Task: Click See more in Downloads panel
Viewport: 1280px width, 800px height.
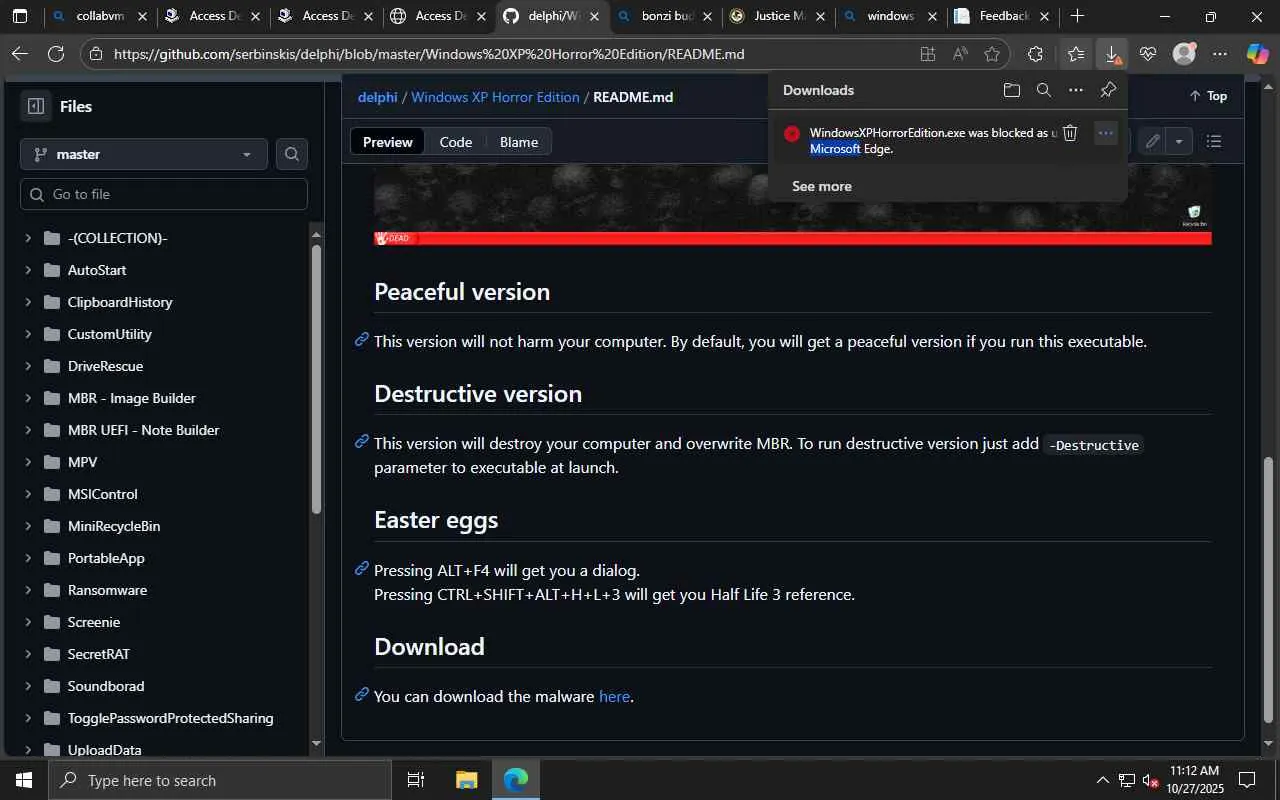Action: click(x=822, y=186)
